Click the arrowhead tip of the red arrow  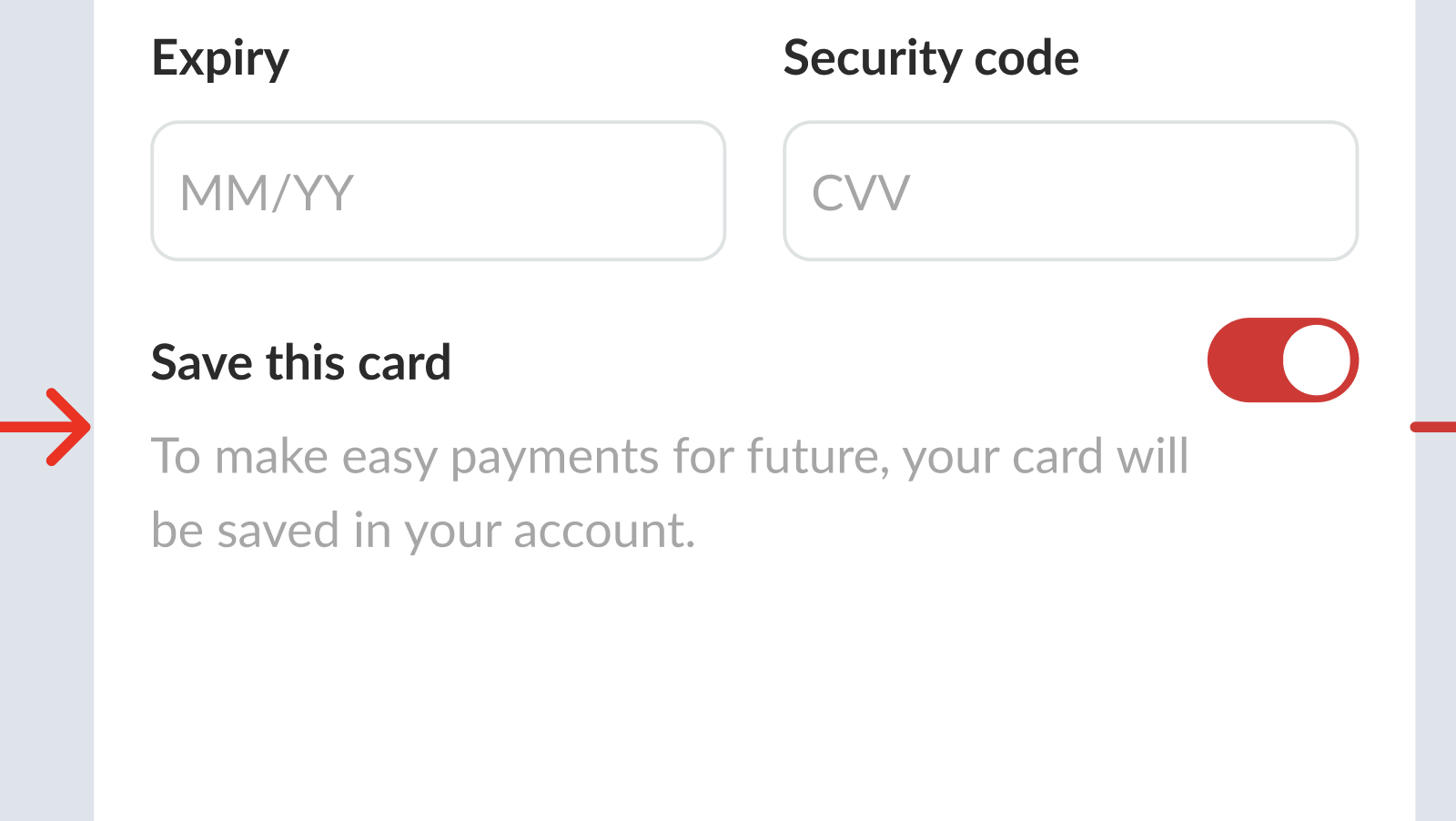[87, 427]
